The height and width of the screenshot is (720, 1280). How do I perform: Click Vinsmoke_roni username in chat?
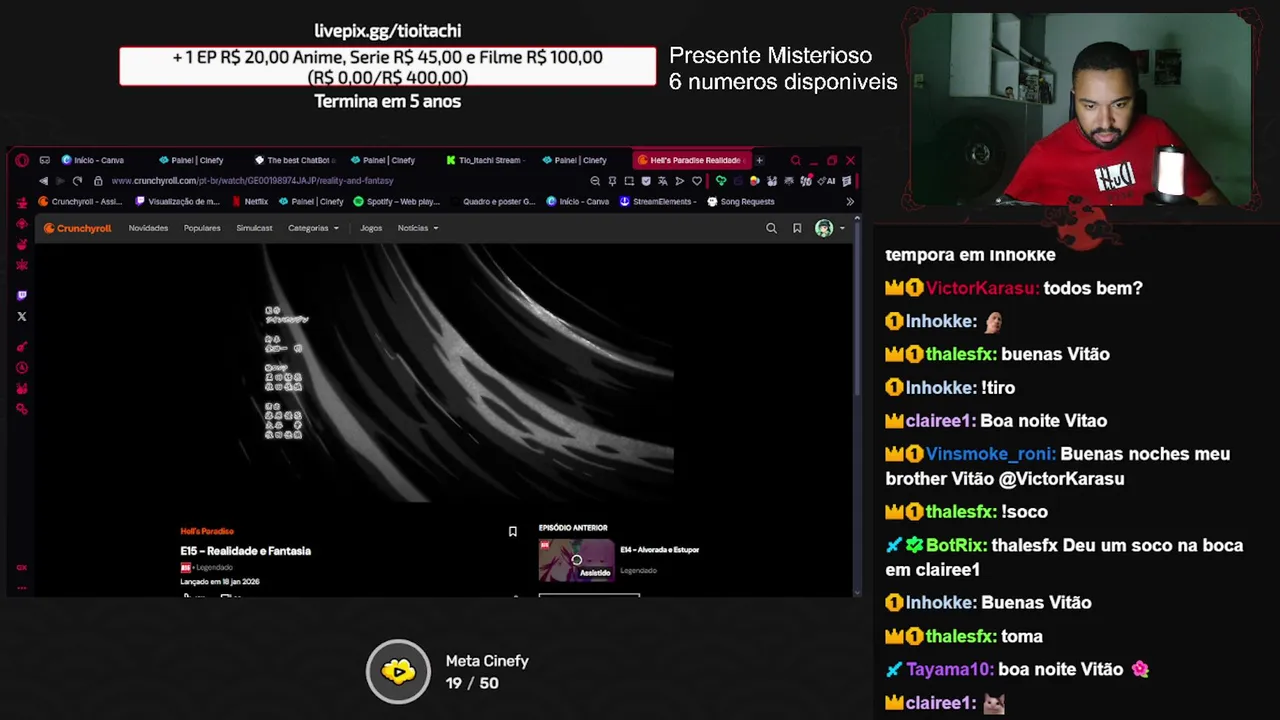pos(990,454)
